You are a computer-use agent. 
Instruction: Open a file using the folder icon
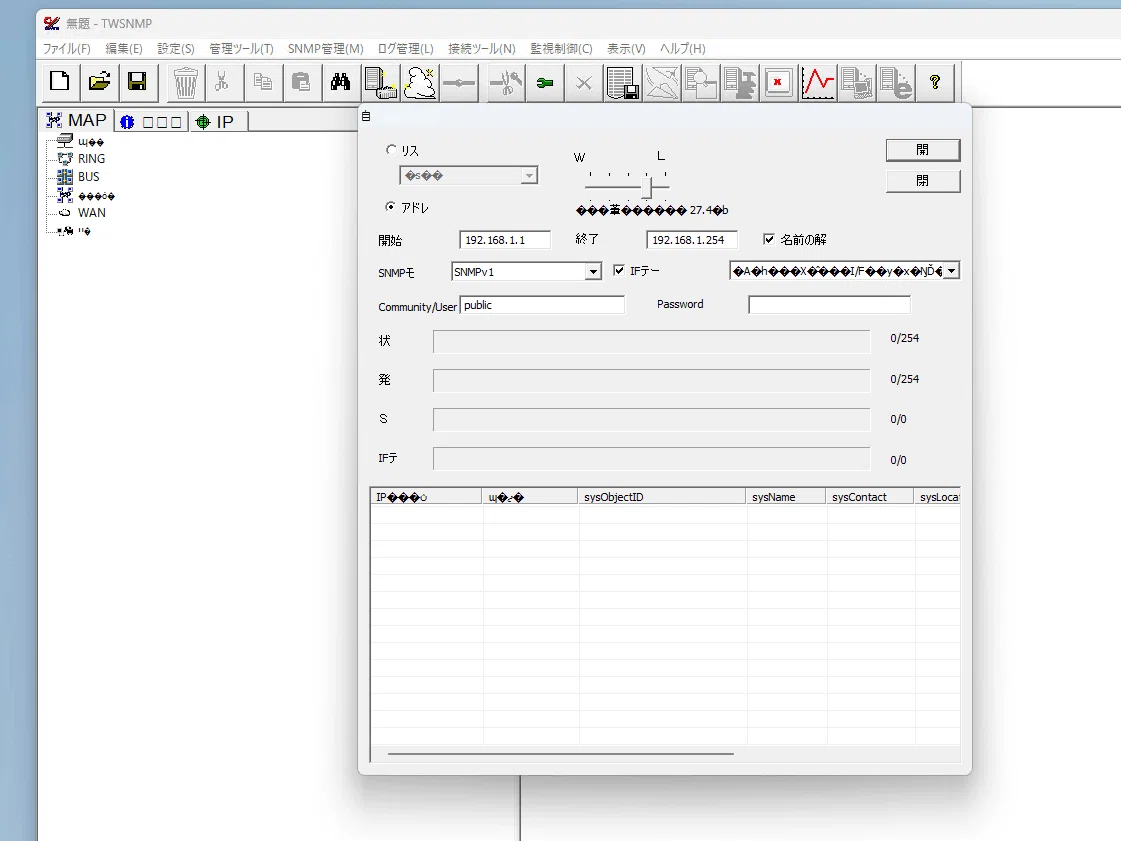click(x=99, y=82)
